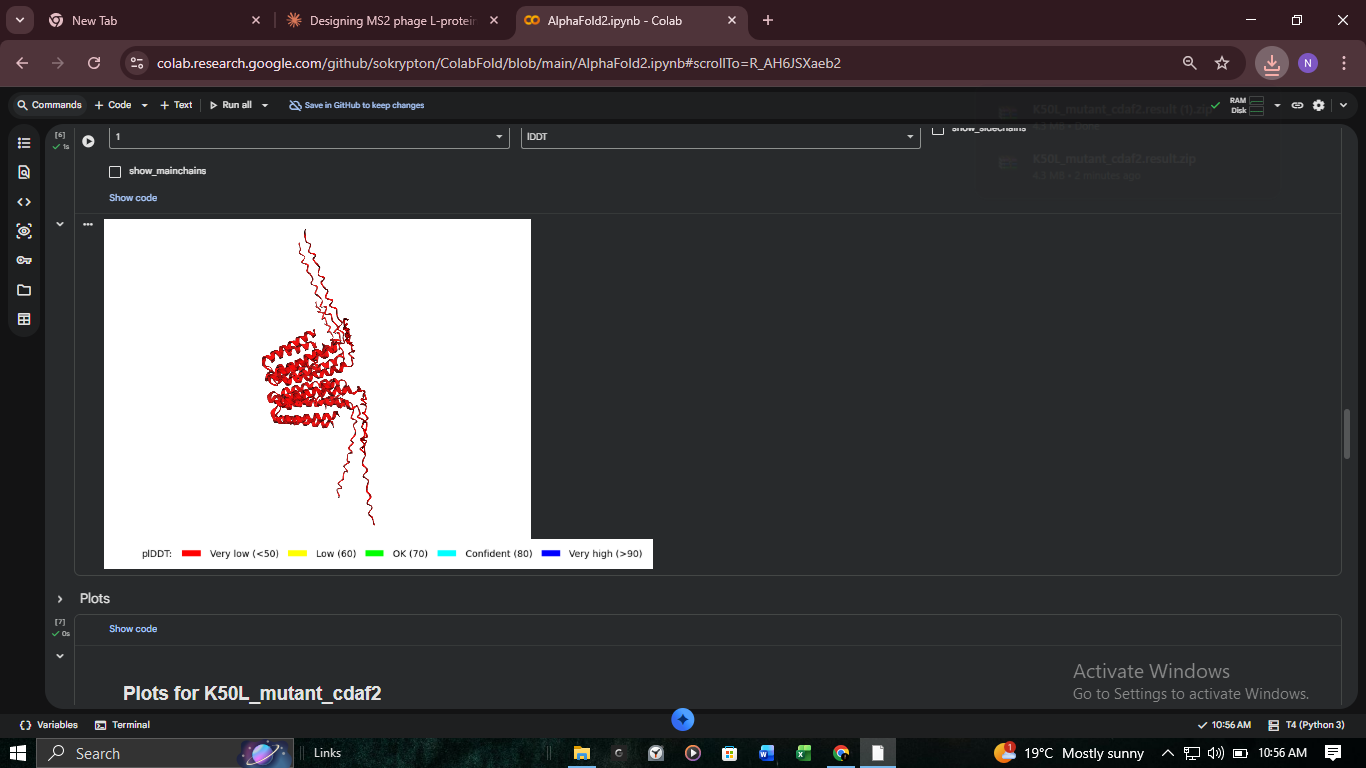Image resolution: width=1366 pixels, height=768 pixels.
Task: View site information icon in address bar
Action: click(x=138, y=63)
